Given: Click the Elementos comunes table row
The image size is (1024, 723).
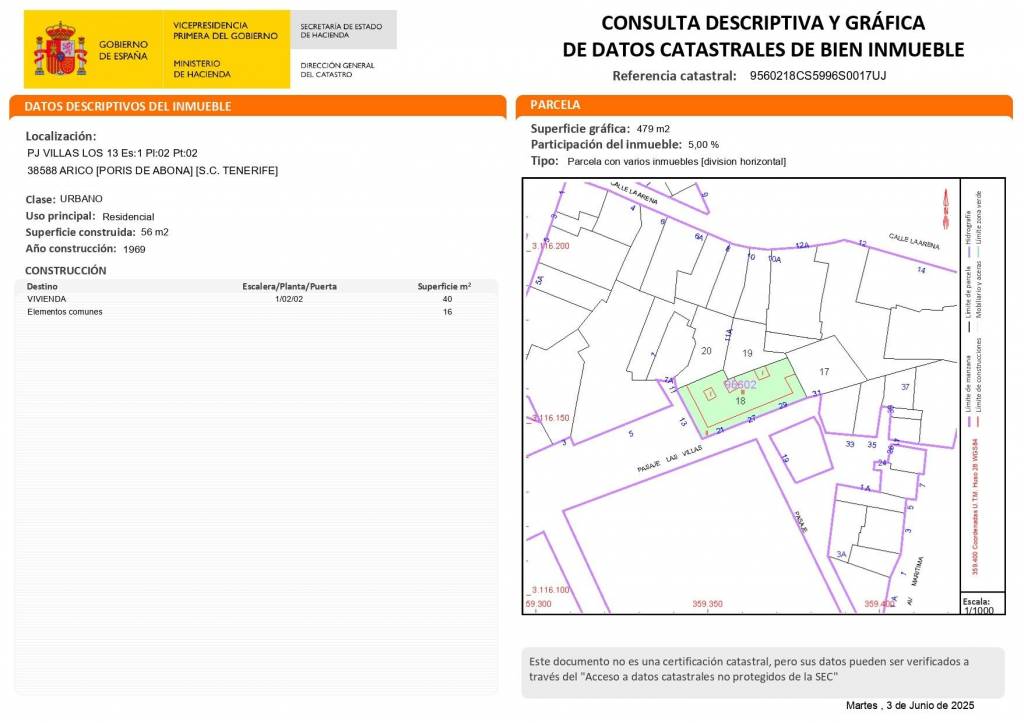Looking at the screenshot, I should pos(256,312).
